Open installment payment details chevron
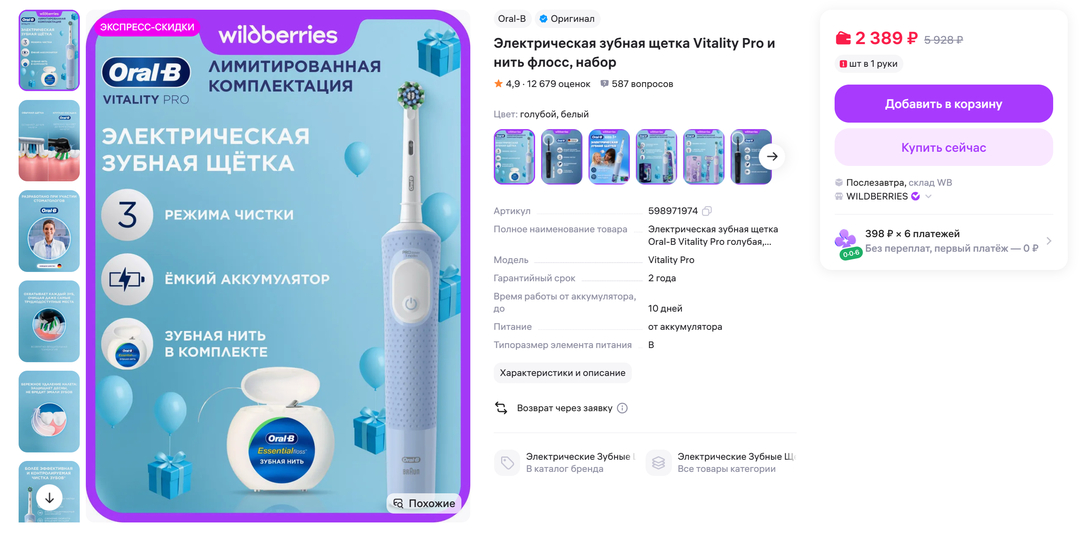 pyautogui.click(x=1049, y=241)
